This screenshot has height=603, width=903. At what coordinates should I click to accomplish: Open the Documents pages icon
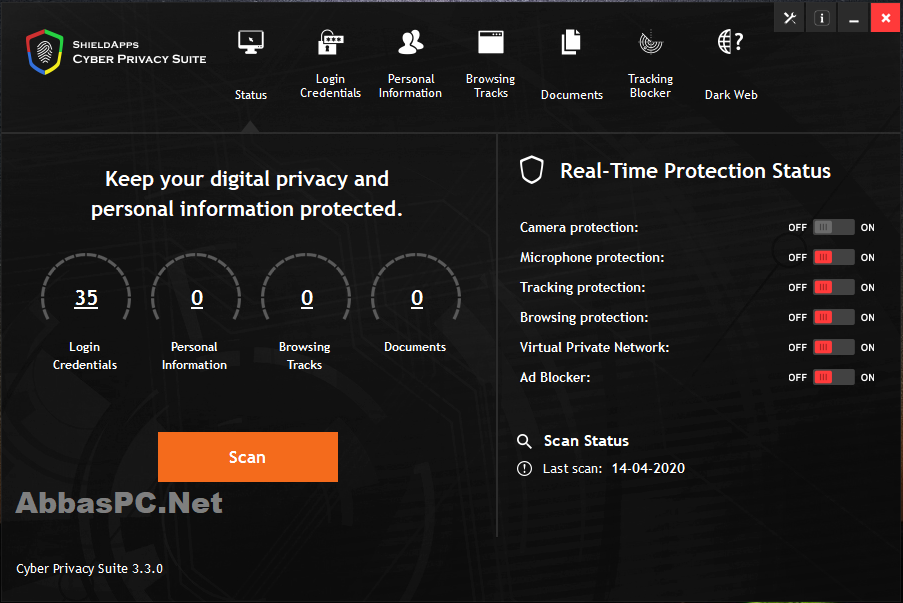(x=571, y=42)
